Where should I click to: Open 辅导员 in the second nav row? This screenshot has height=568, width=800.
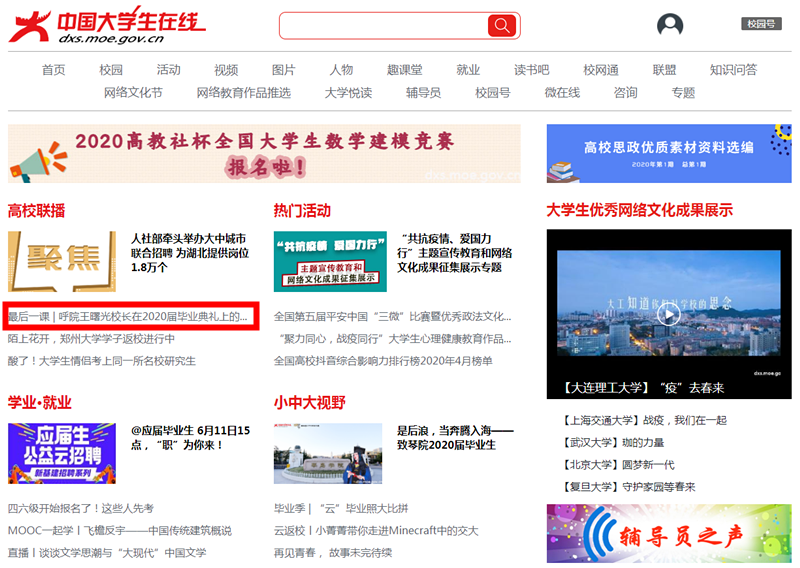pos(423,93)
